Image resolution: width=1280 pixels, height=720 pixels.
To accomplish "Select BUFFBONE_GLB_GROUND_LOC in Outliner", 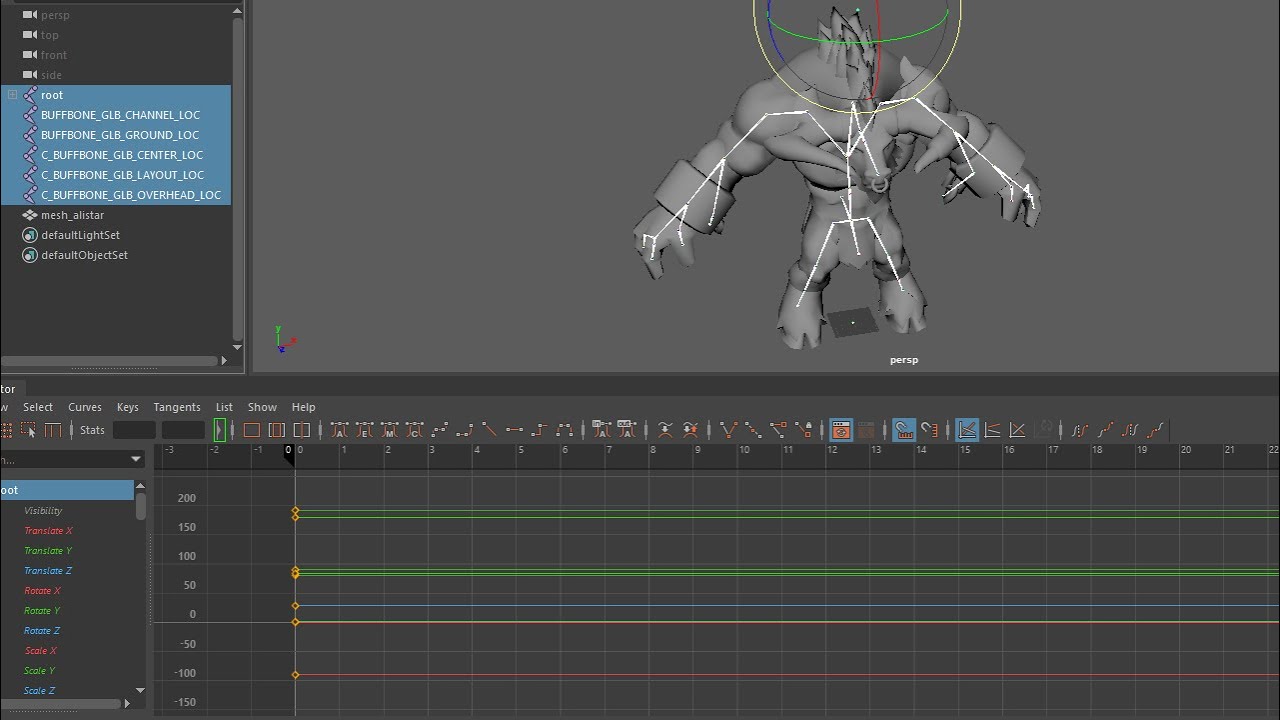I will click(120, 135).
